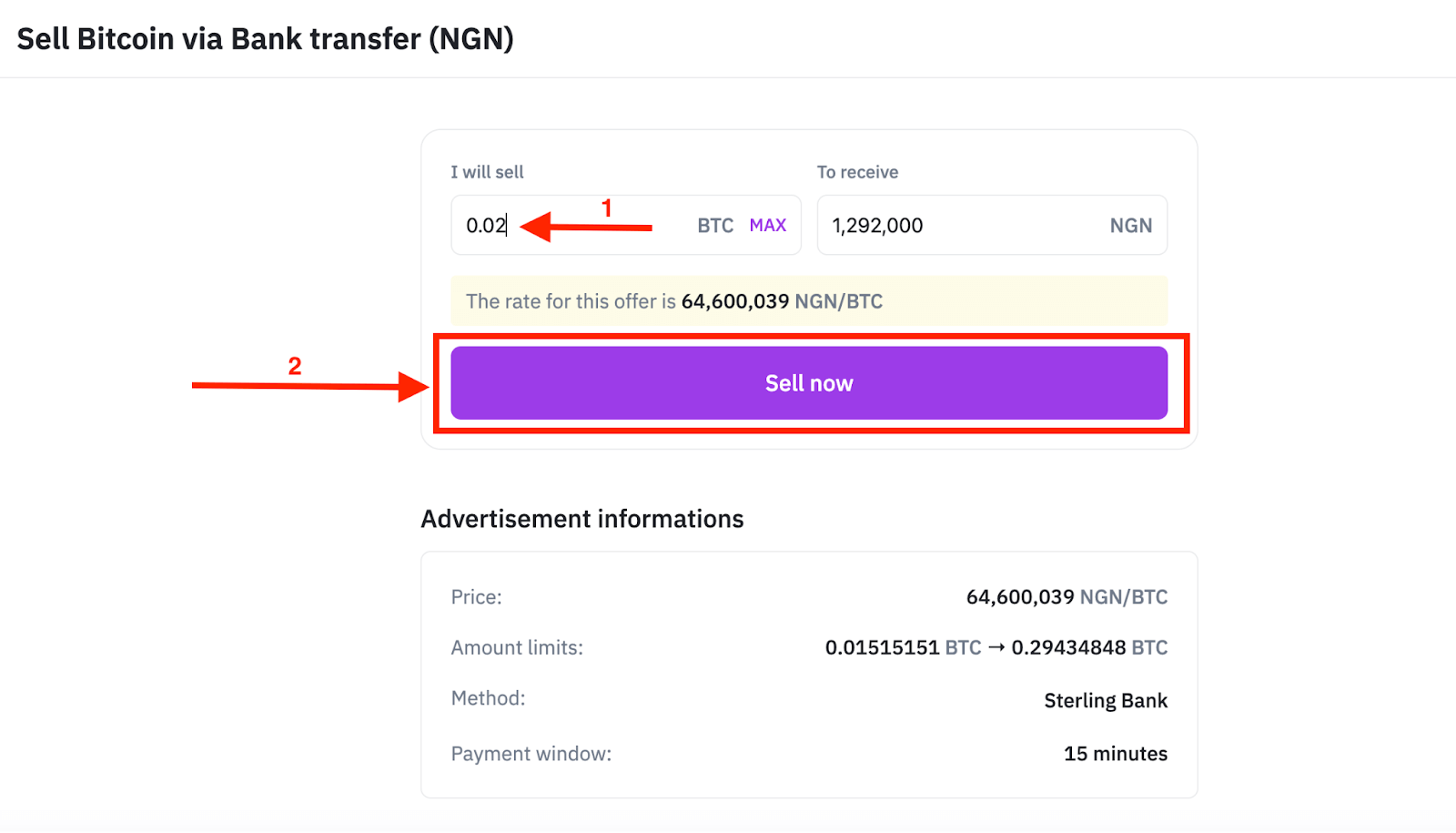Click the offer rate notice banner

coord(808,301)
